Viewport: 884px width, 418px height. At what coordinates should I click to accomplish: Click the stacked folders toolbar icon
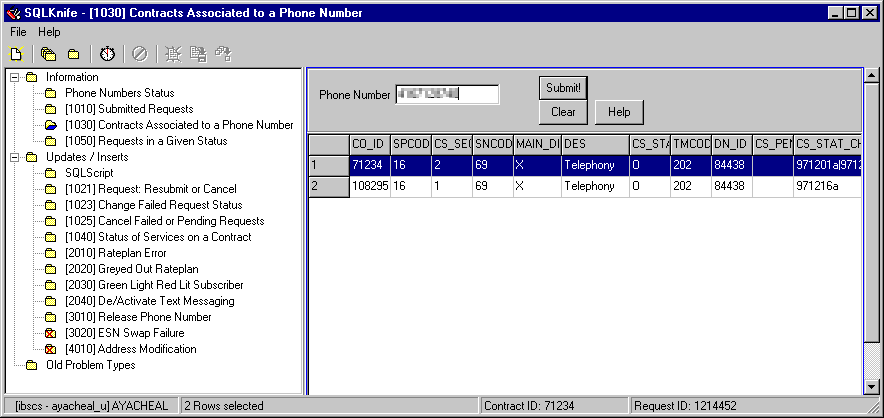point(49,53)
